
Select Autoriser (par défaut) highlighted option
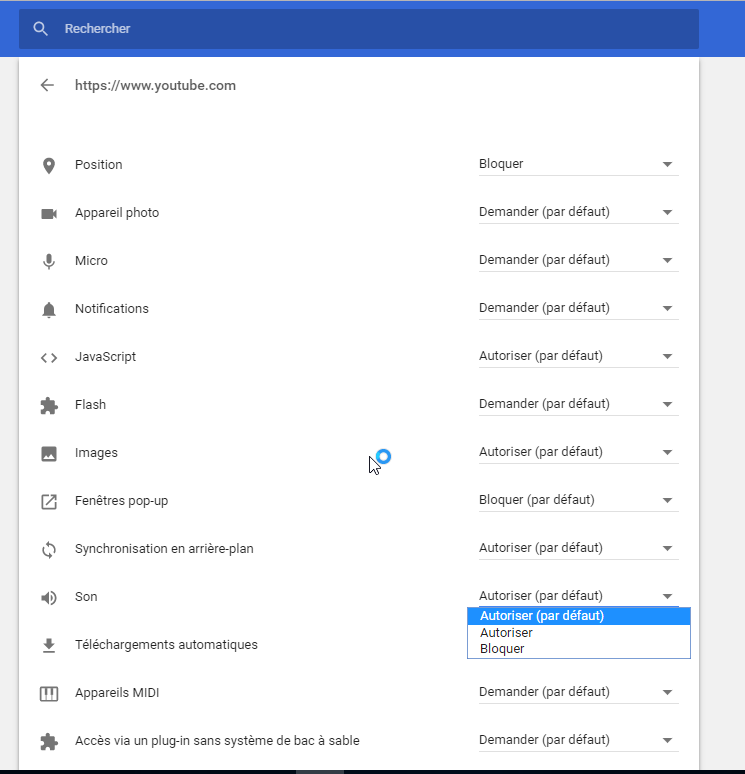542,616
